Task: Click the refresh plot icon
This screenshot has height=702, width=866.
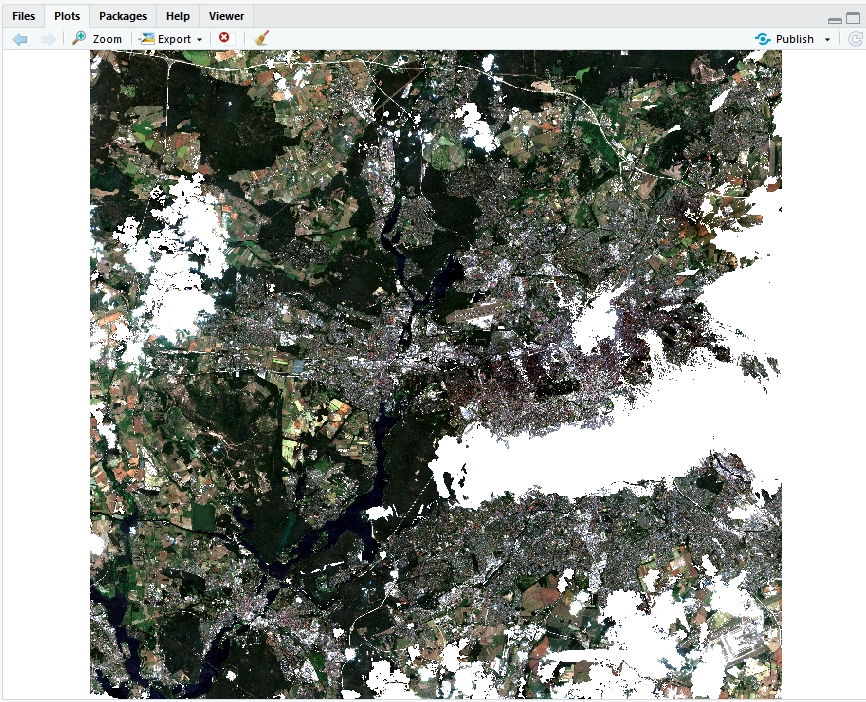Action: [855, 39]
